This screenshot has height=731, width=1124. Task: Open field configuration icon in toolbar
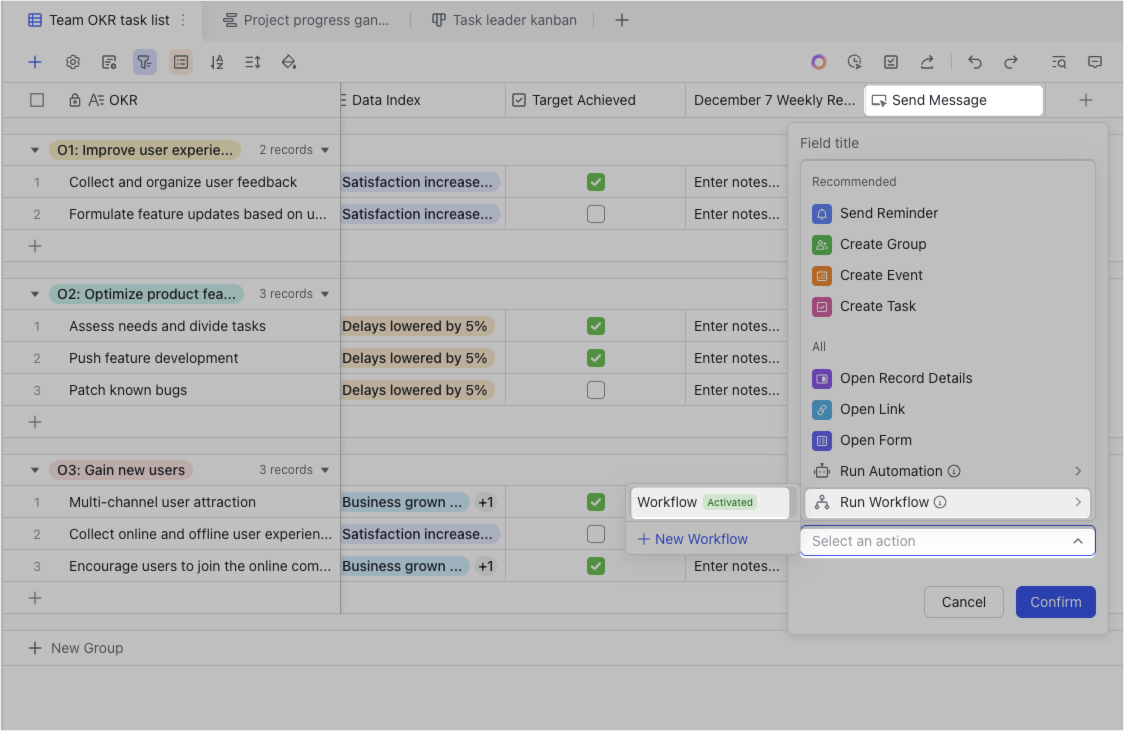coord(109,62)
